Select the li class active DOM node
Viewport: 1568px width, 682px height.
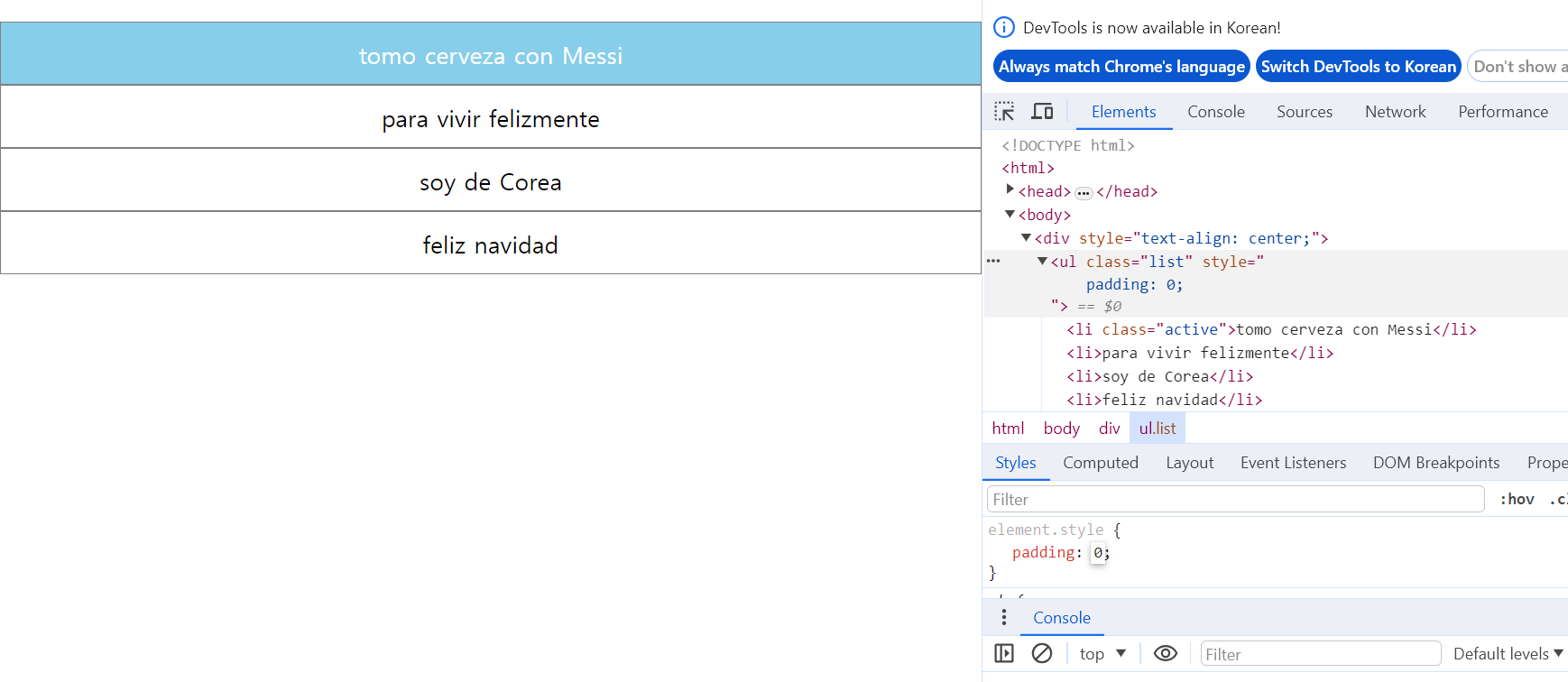coord(1271,329)
